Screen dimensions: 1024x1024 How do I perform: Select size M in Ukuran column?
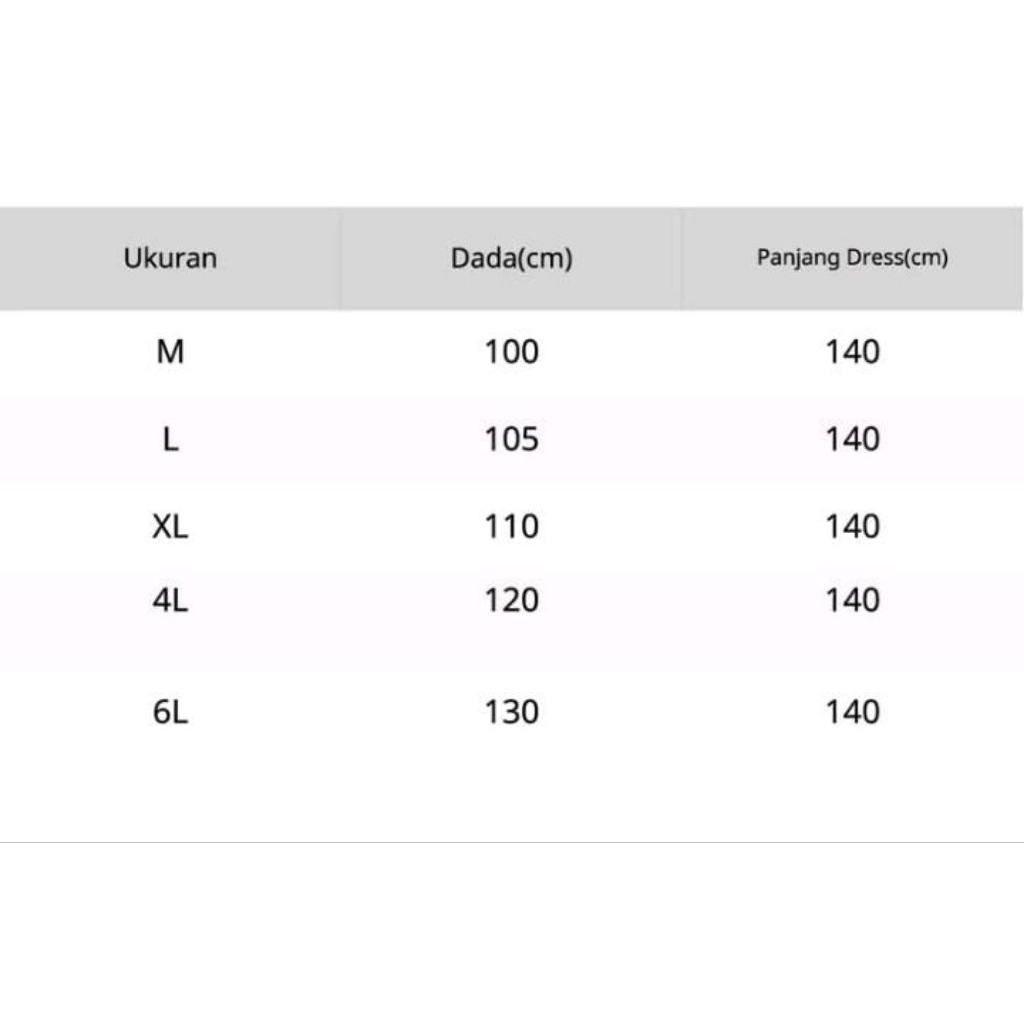[x=170, y=352]
